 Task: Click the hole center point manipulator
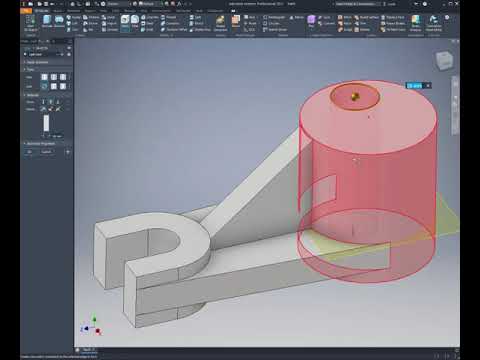tap(355, 97)
